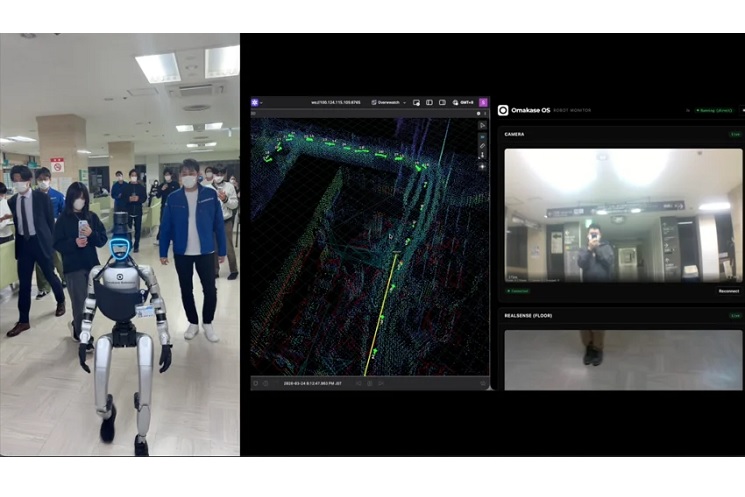Click the recenter view icon
745x497 pixels.
pos(482,166)
